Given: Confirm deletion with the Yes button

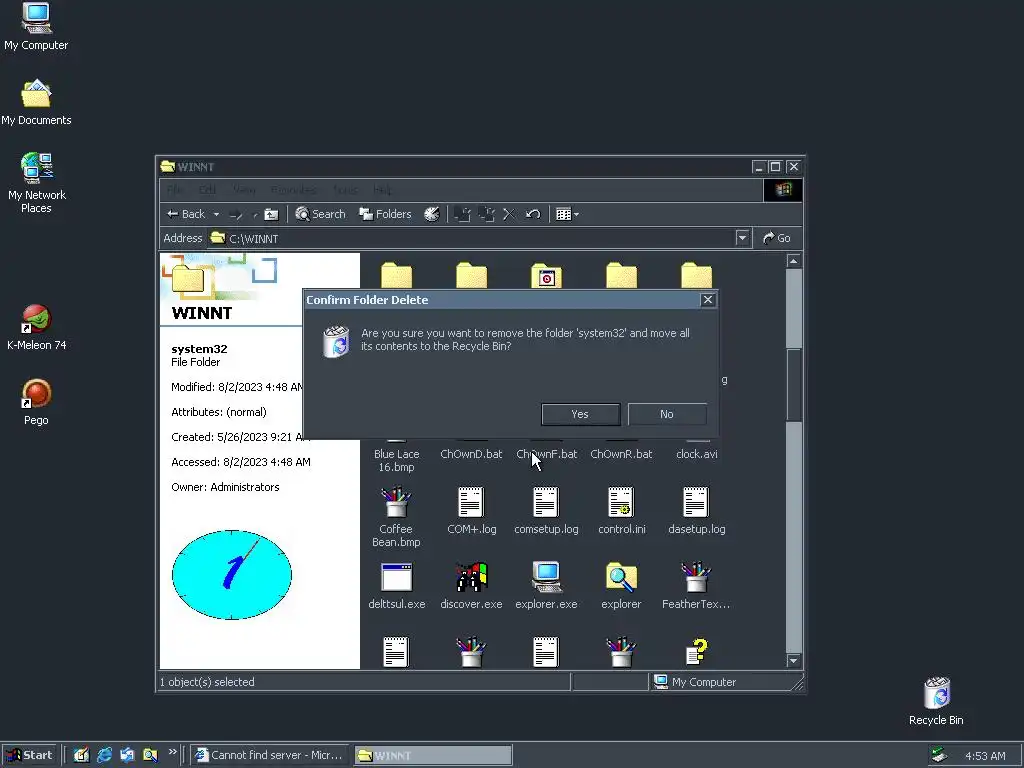Looking at the screenshot, I should [581, 414].
